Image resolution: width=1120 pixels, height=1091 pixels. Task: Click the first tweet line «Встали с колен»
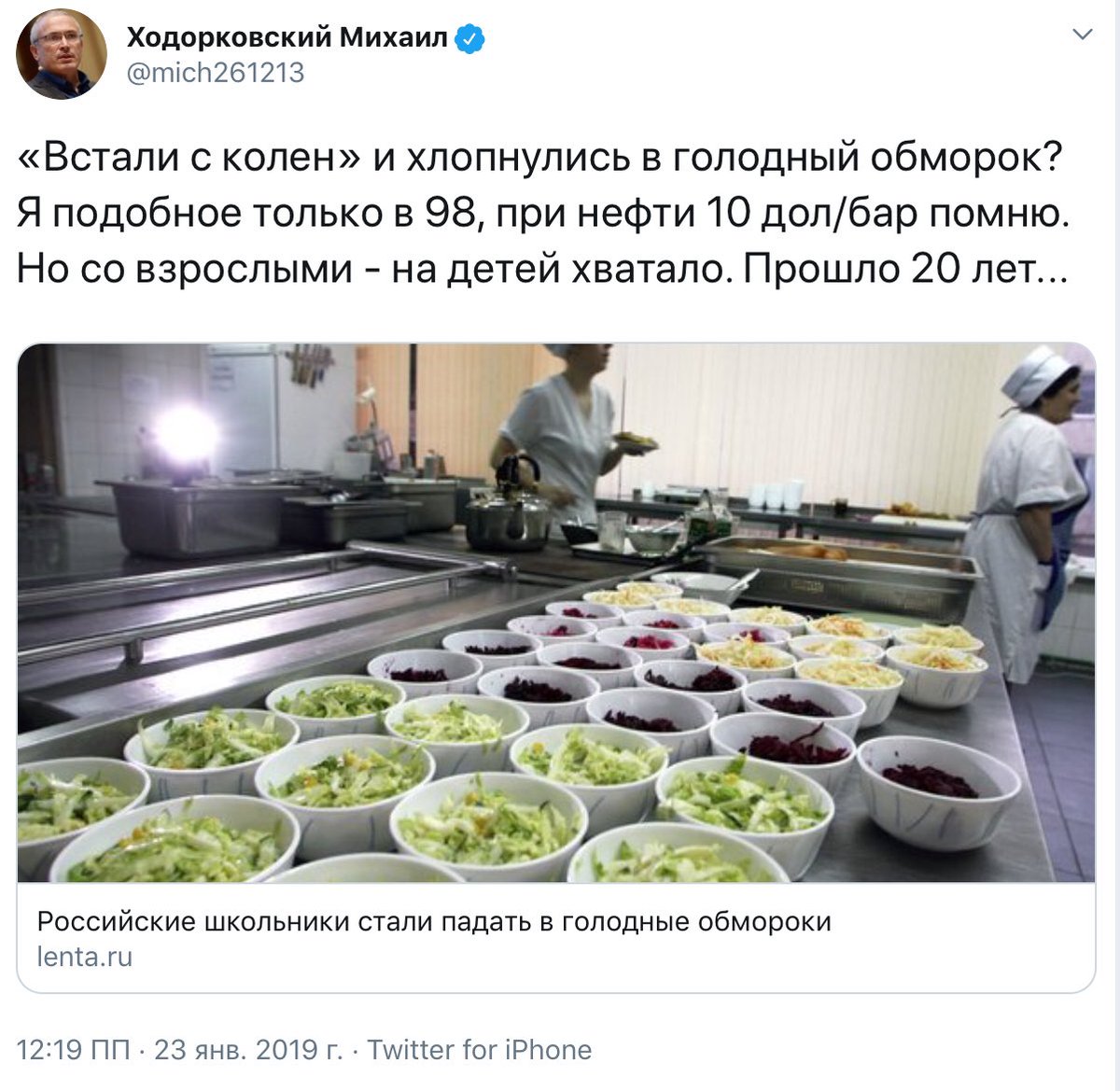click(x=539, y=158)
